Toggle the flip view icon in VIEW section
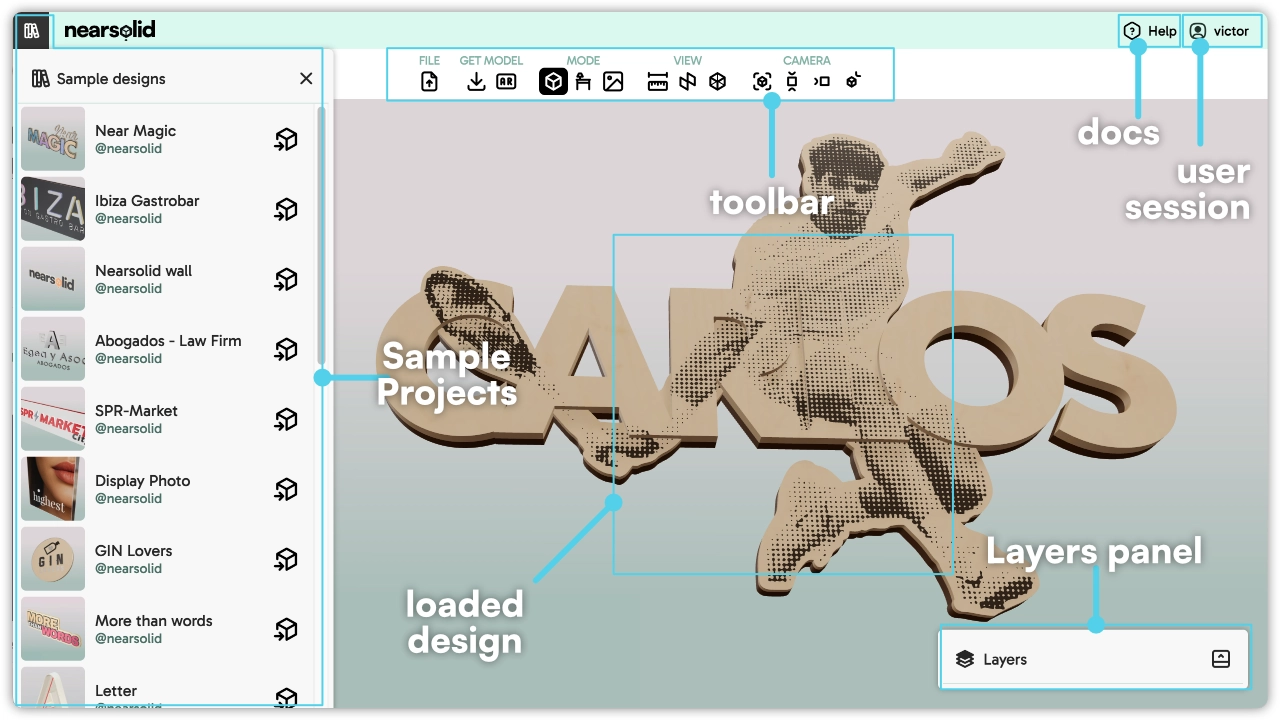1280x720 pixels. coord(687,81)
